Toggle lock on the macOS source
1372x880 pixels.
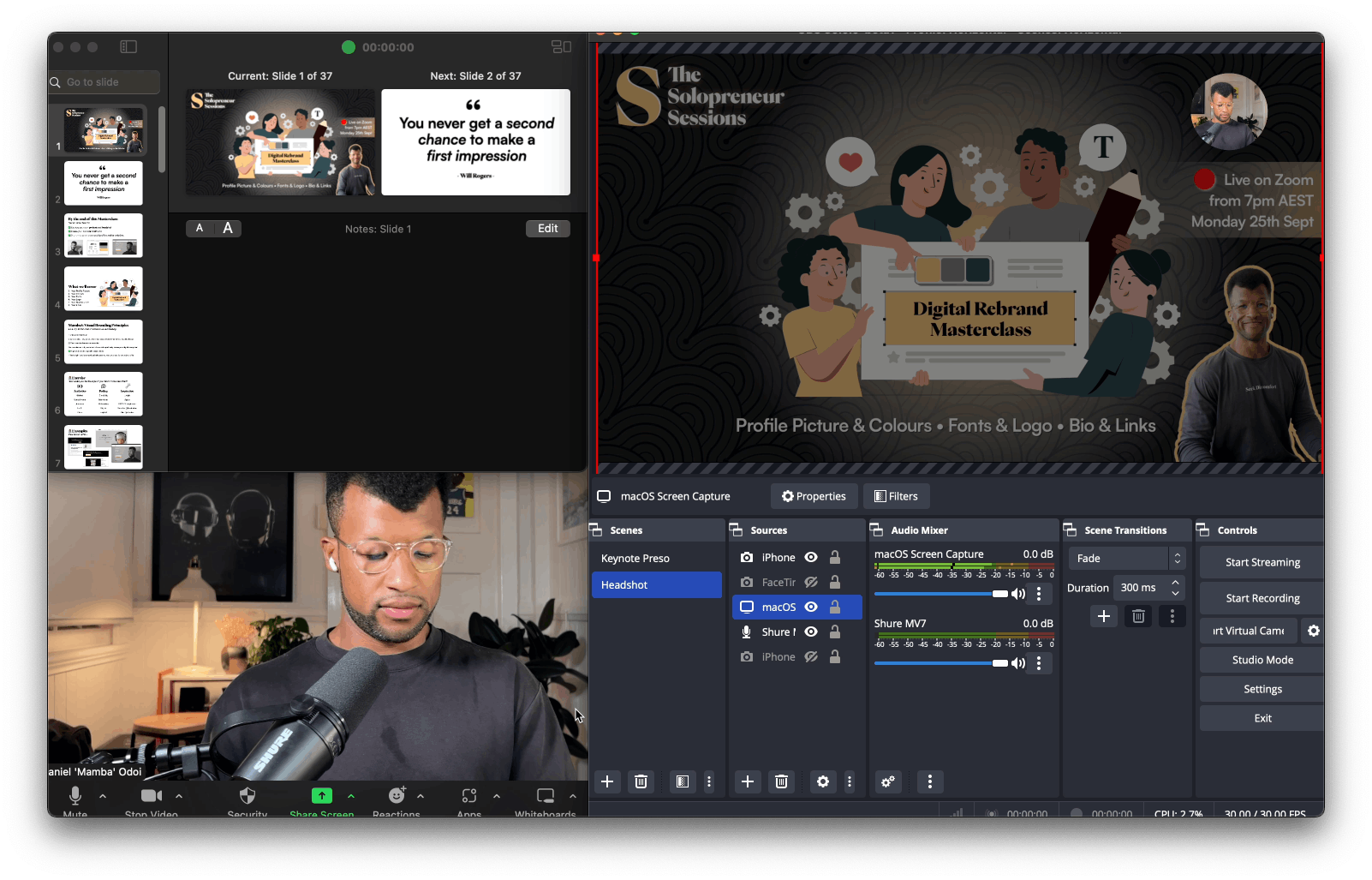click(835, 607)
